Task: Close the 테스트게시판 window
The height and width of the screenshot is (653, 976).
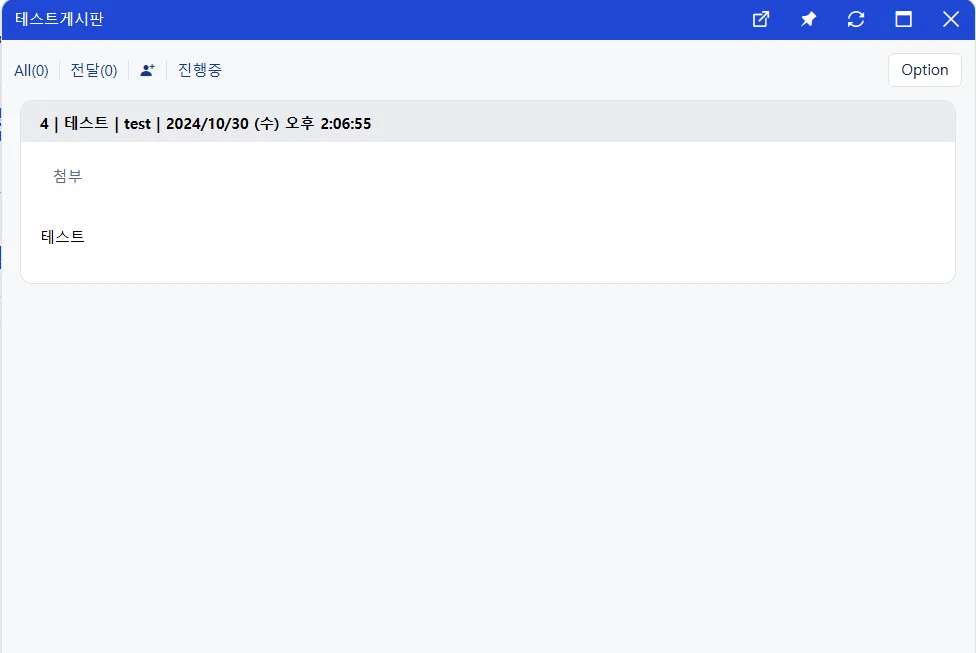Action: click(950, 19)
